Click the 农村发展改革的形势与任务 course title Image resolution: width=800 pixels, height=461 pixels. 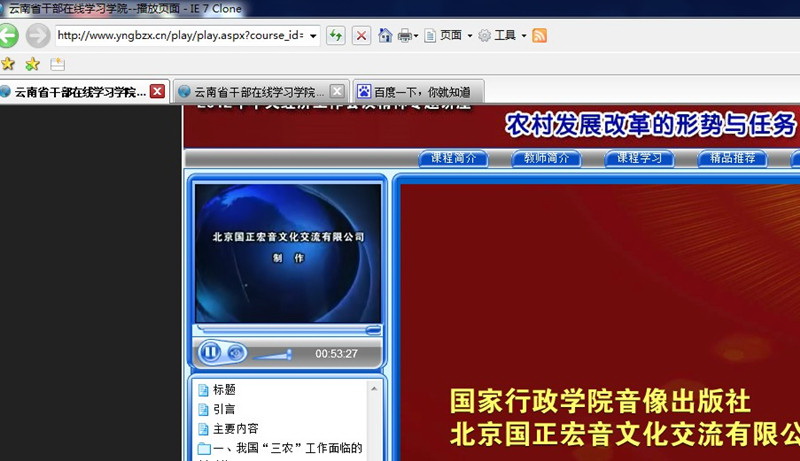point(650,125)
